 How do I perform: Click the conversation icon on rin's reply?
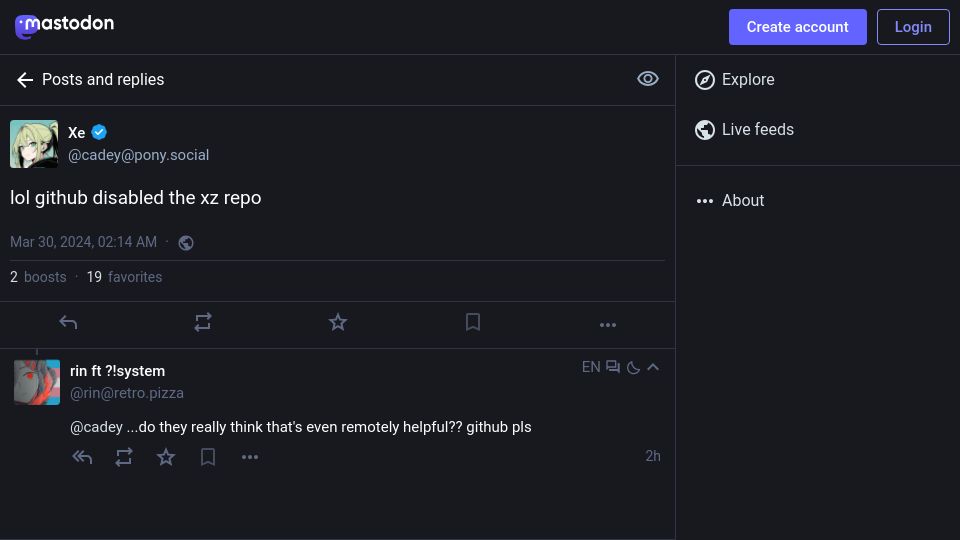click(613, 367)
